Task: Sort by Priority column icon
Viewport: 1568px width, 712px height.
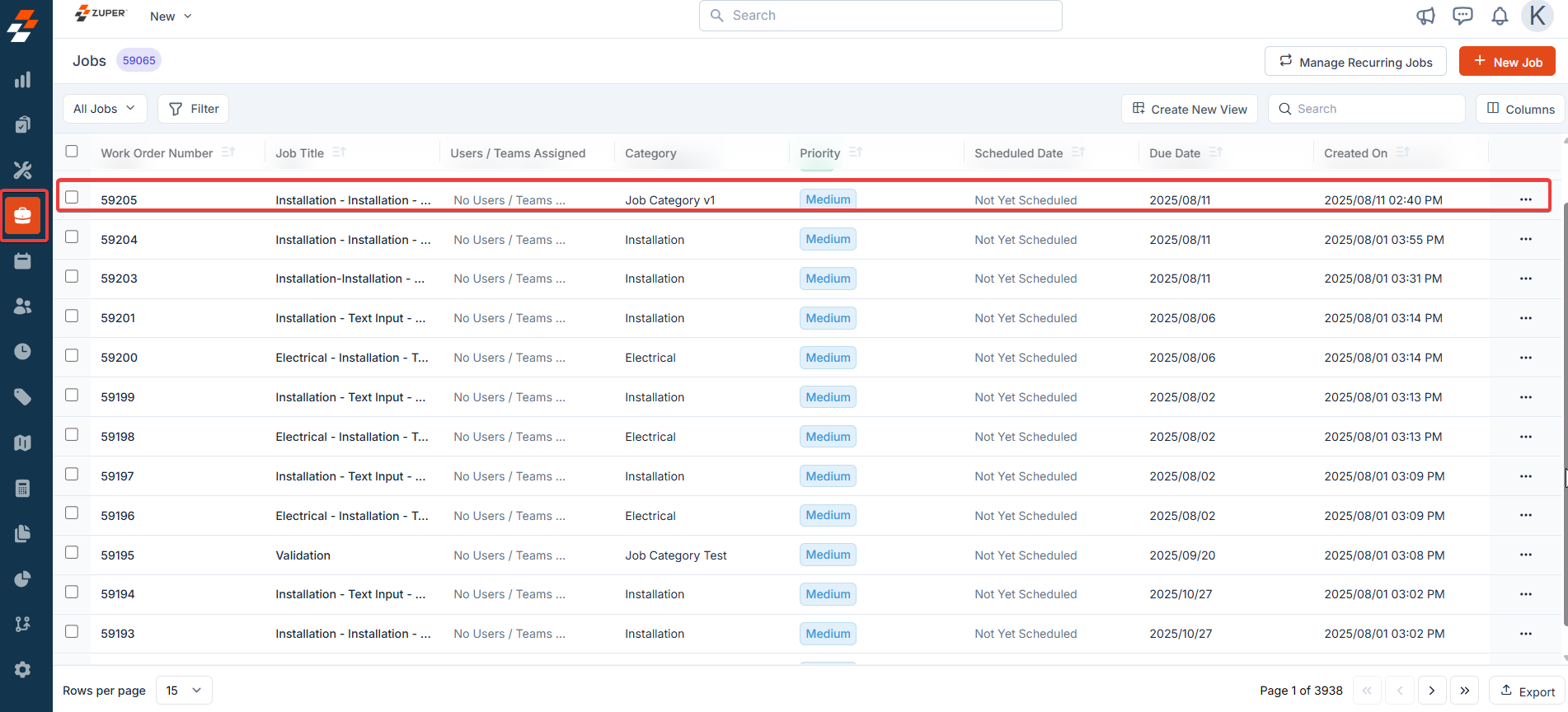Action: tap(855, 152)
